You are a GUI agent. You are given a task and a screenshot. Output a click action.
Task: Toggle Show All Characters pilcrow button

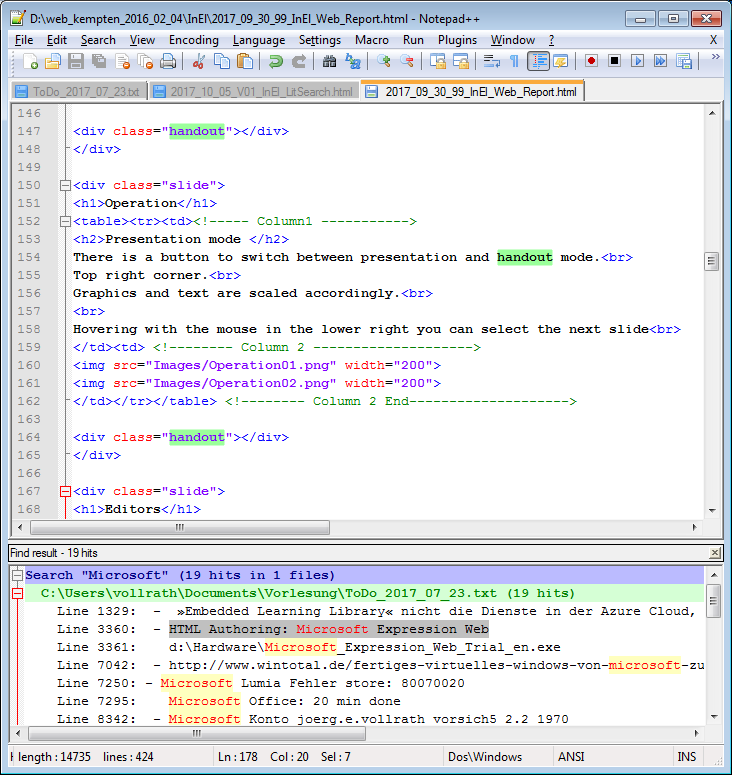pos(515,62)
